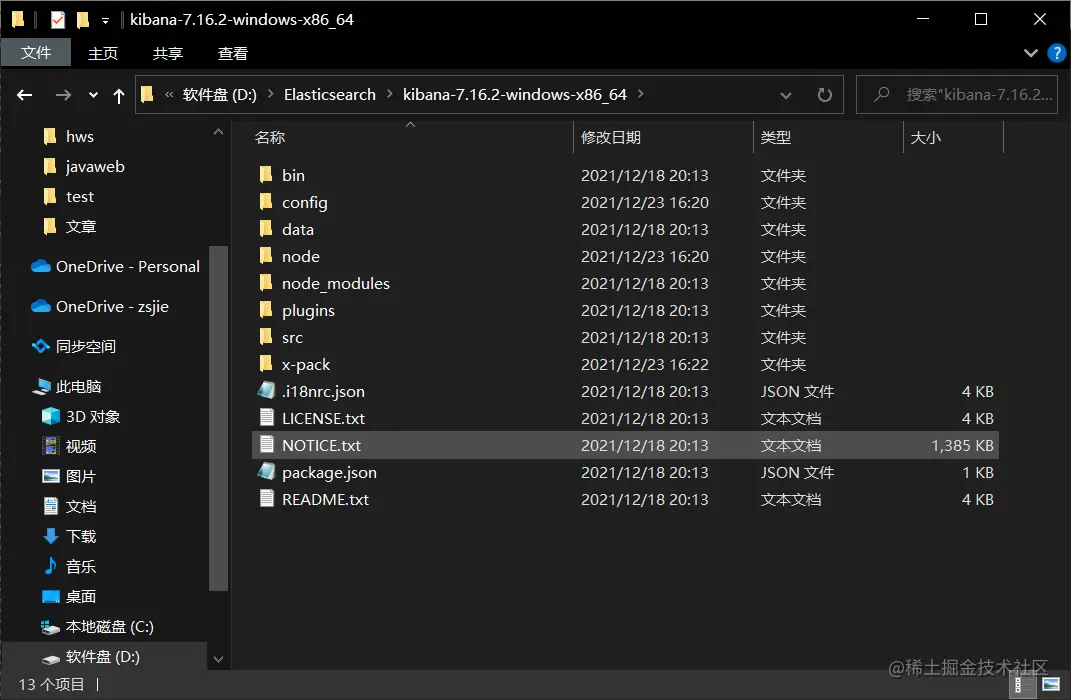The image size is (1071, 700).
Task: Click Elasticsearch in the address breadcrumb
Action: click(x=330, y=95)
